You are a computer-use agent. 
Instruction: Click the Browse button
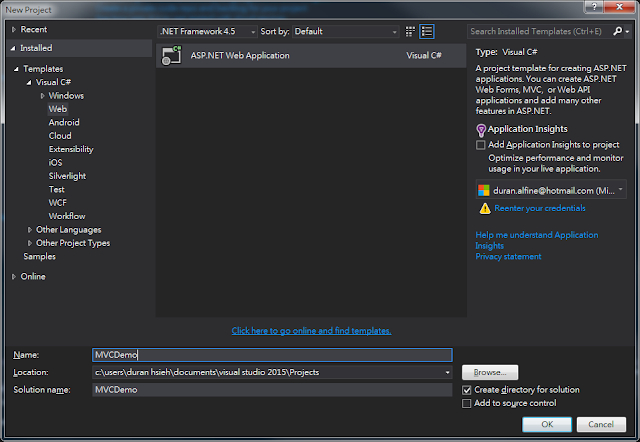click(x=490, y=372)
